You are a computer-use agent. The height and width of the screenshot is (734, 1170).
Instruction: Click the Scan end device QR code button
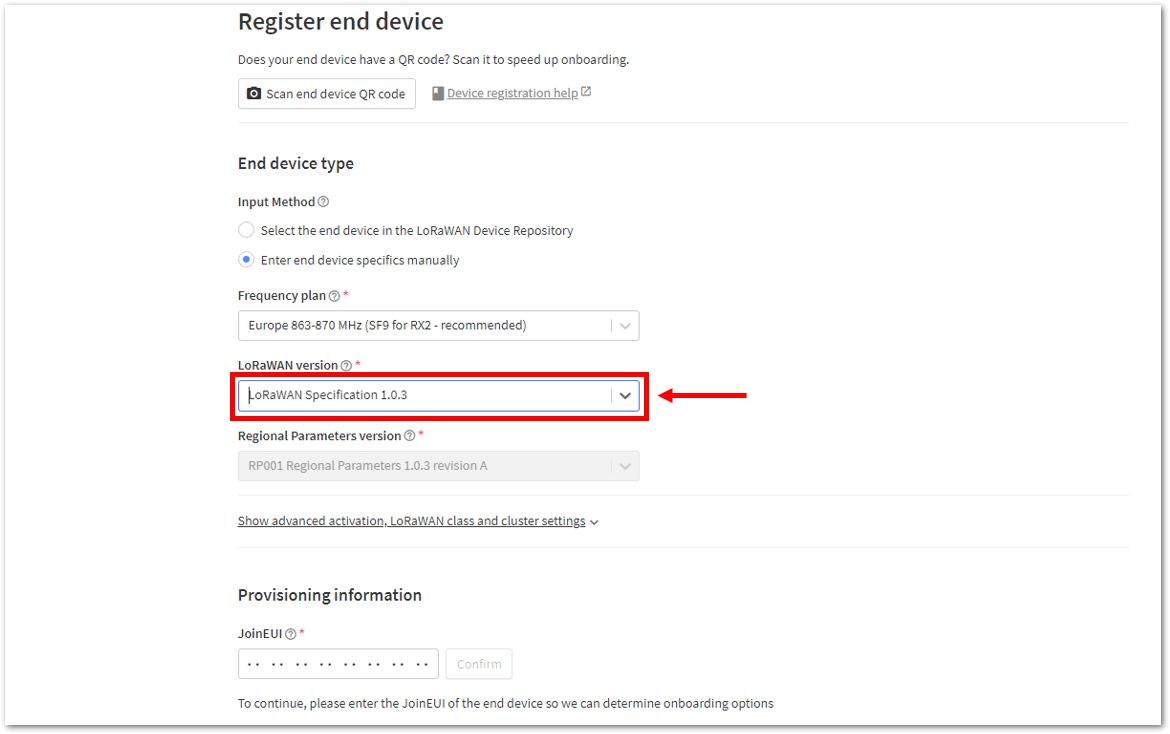tap(327, 94)
